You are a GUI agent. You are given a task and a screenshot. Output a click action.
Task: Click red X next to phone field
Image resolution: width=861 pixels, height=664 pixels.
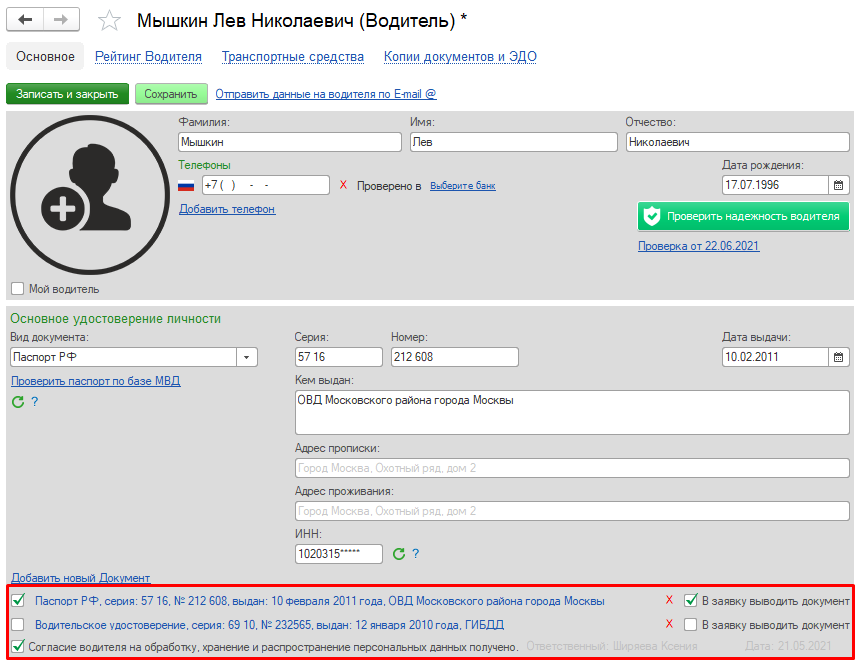[343, 185]
